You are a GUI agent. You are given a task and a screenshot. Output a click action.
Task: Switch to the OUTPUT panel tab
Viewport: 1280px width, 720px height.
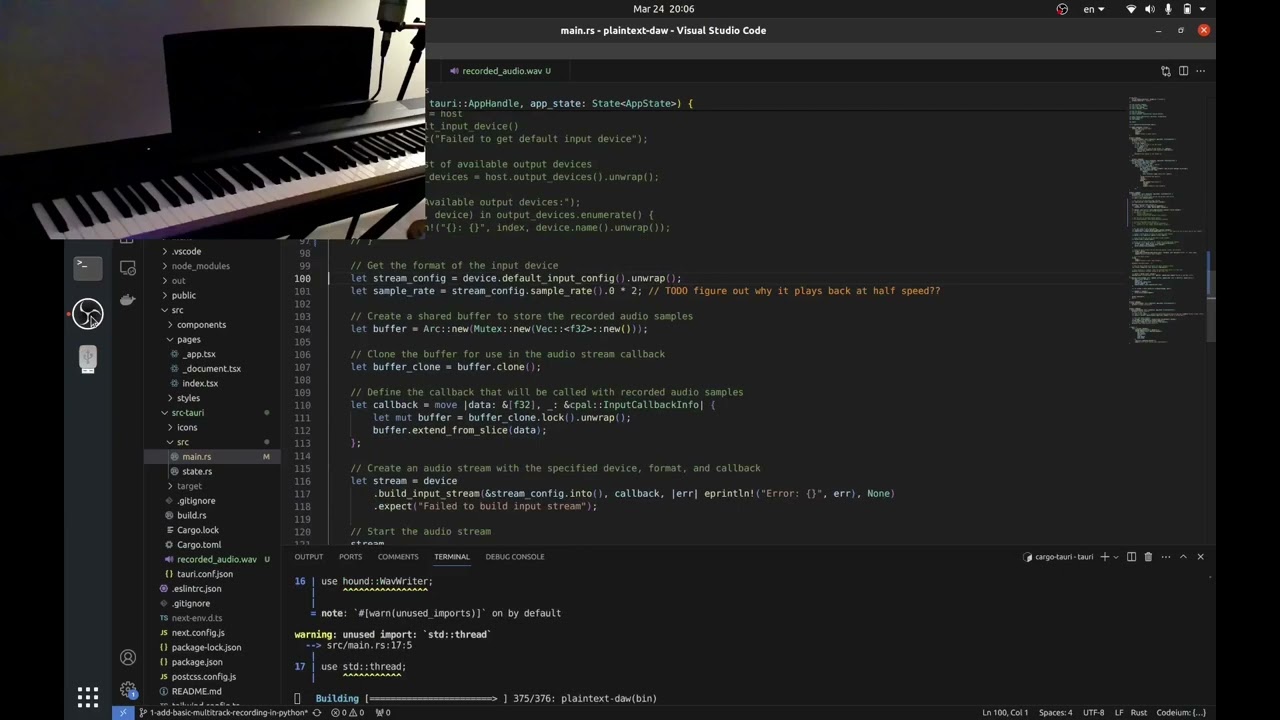pyautogui.click(x=309, y=557)
